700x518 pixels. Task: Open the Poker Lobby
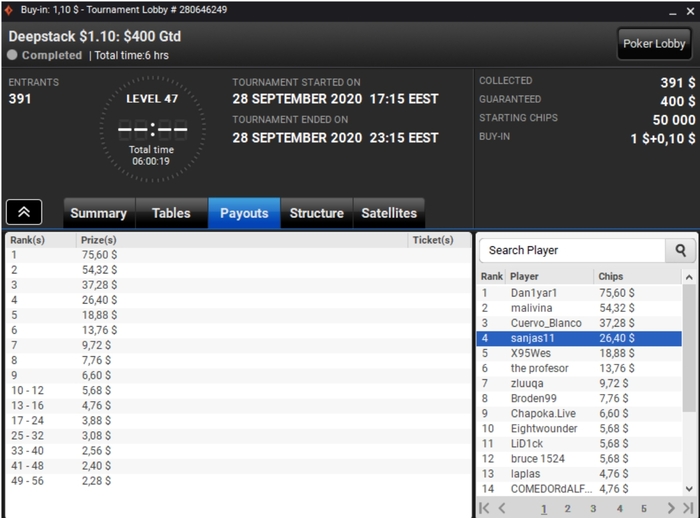tap(654, 44)
